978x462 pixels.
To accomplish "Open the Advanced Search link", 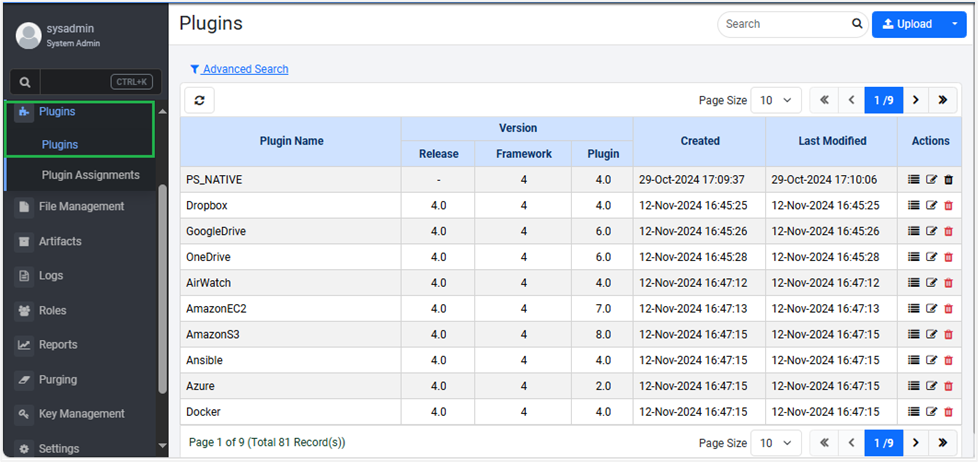I will coord(240,69).
